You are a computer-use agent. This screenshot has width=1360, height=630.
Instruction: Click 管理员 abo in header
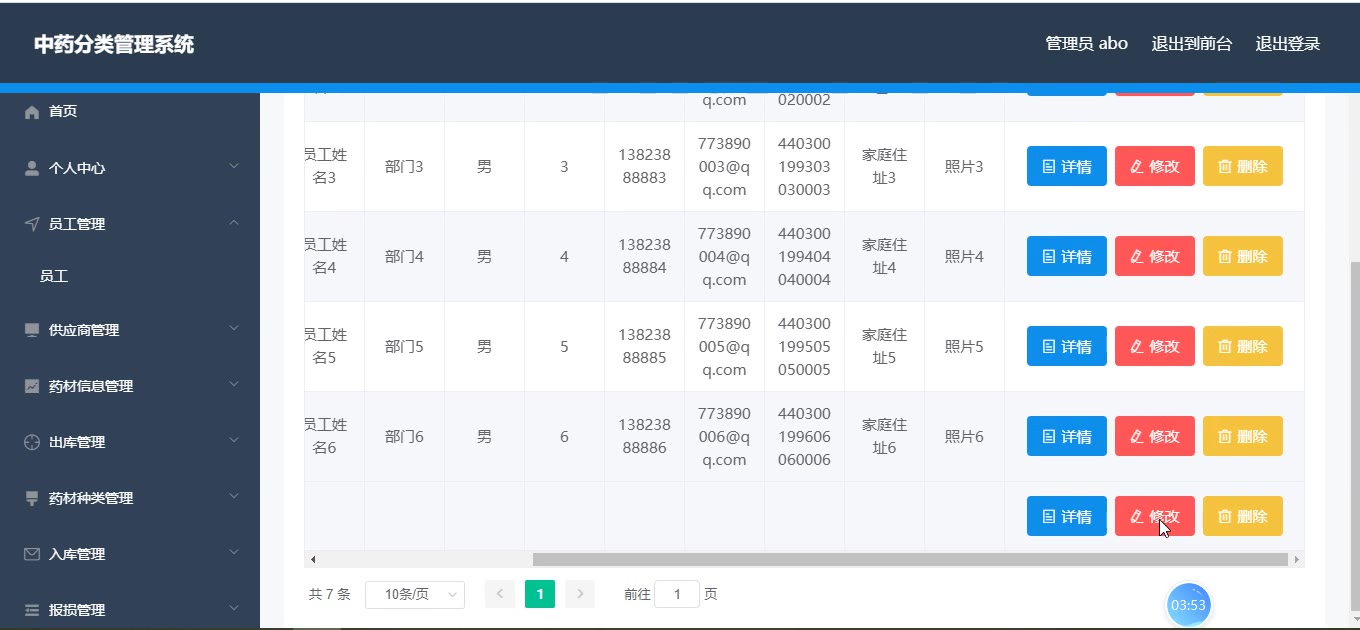1086,44
